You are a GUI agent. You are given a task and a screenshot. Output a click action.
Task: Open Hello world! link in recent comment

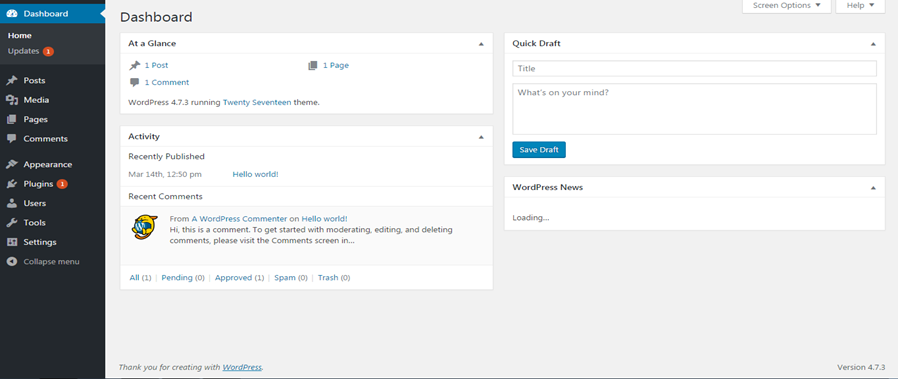[x=324, y=219]
